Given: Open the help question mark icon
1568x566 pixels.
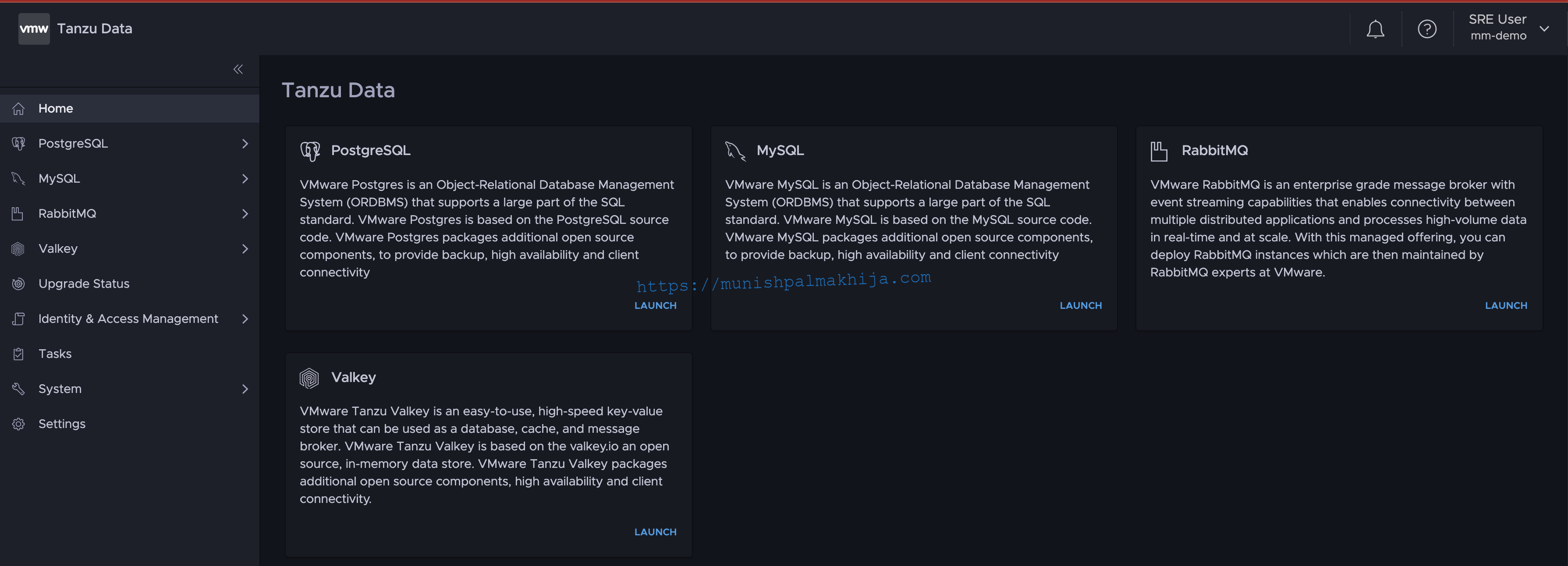Looking at the screenshot, I should click(1427, 29).
